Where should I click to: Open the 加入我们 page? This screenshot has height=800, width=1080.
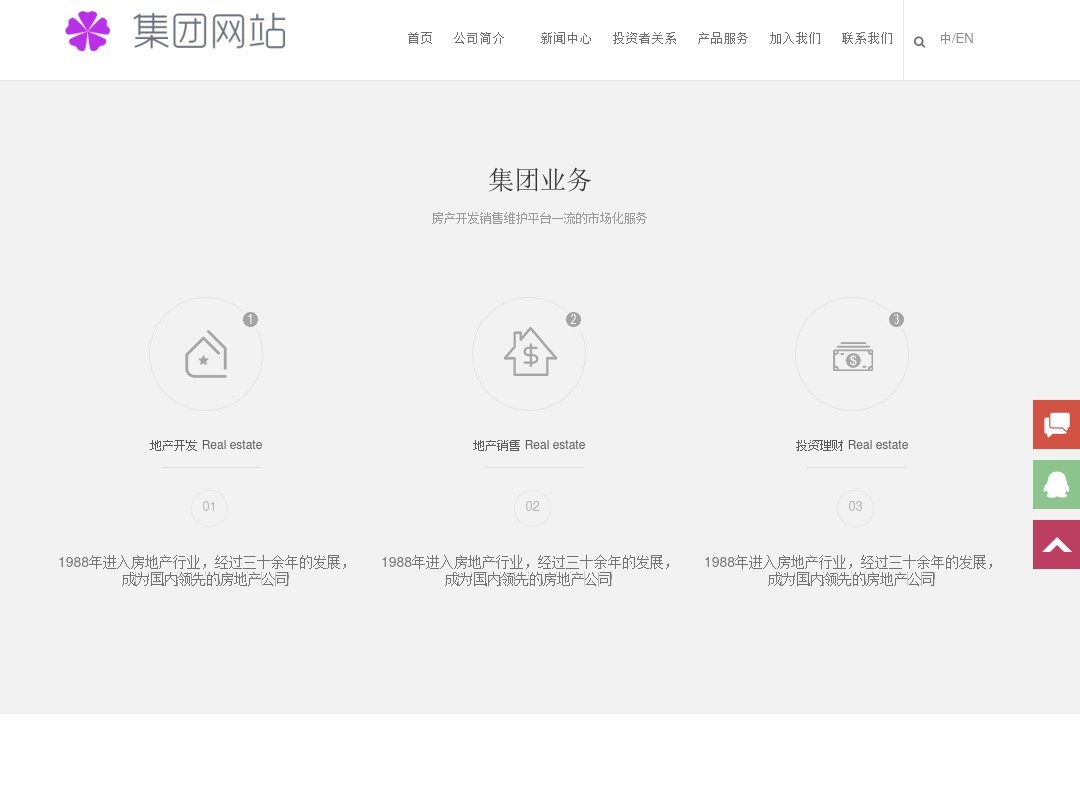(795, 39)
